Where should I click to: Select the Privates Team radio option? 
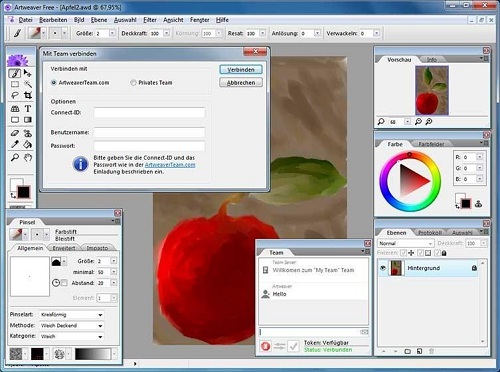coord(133,83)
